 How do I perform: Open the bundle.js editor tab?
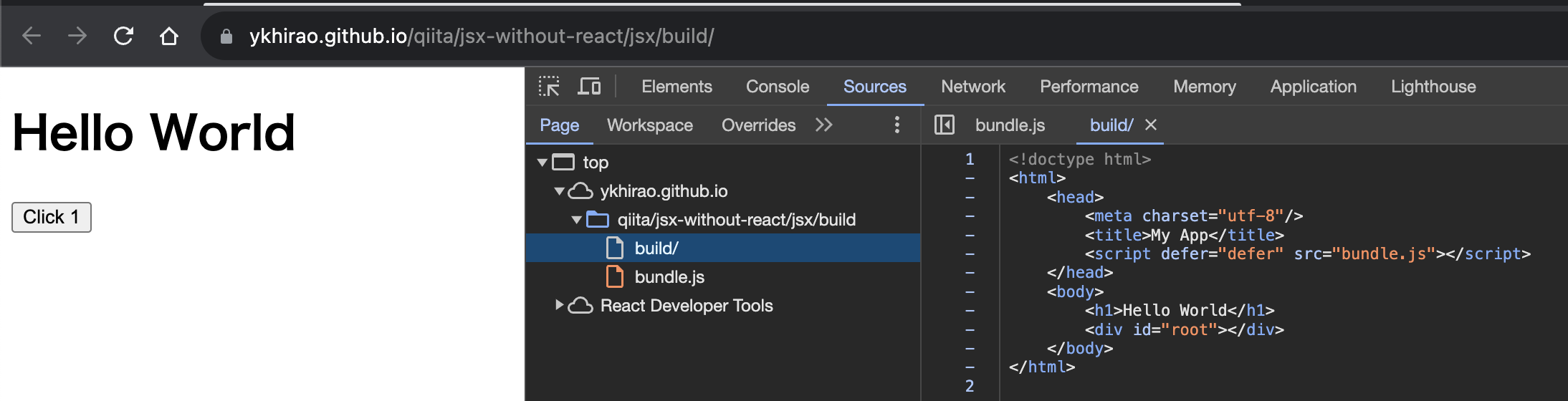(x=1010, y=125)
